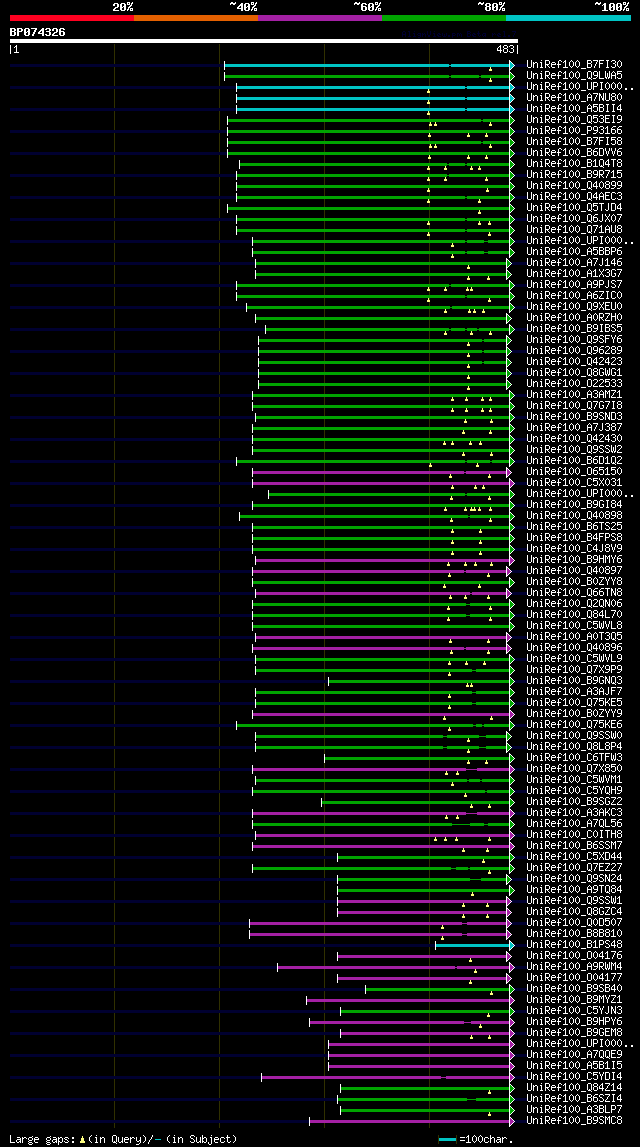Click the green alignment bar for UniRef100_B9GNQ3
The height and width of the screenshot is (1147, 640).
(421, 681)
